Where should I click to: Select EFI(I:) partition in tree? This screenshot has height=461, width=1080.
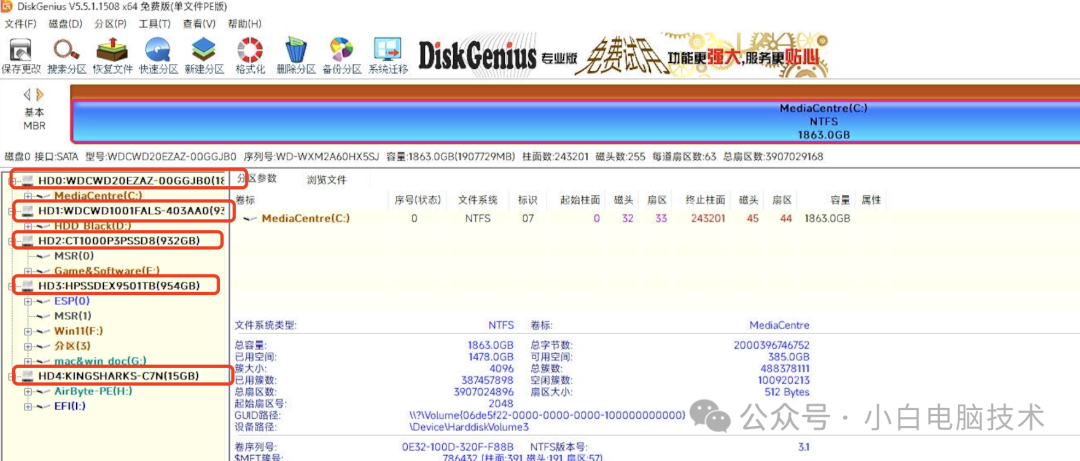[70, 406]
